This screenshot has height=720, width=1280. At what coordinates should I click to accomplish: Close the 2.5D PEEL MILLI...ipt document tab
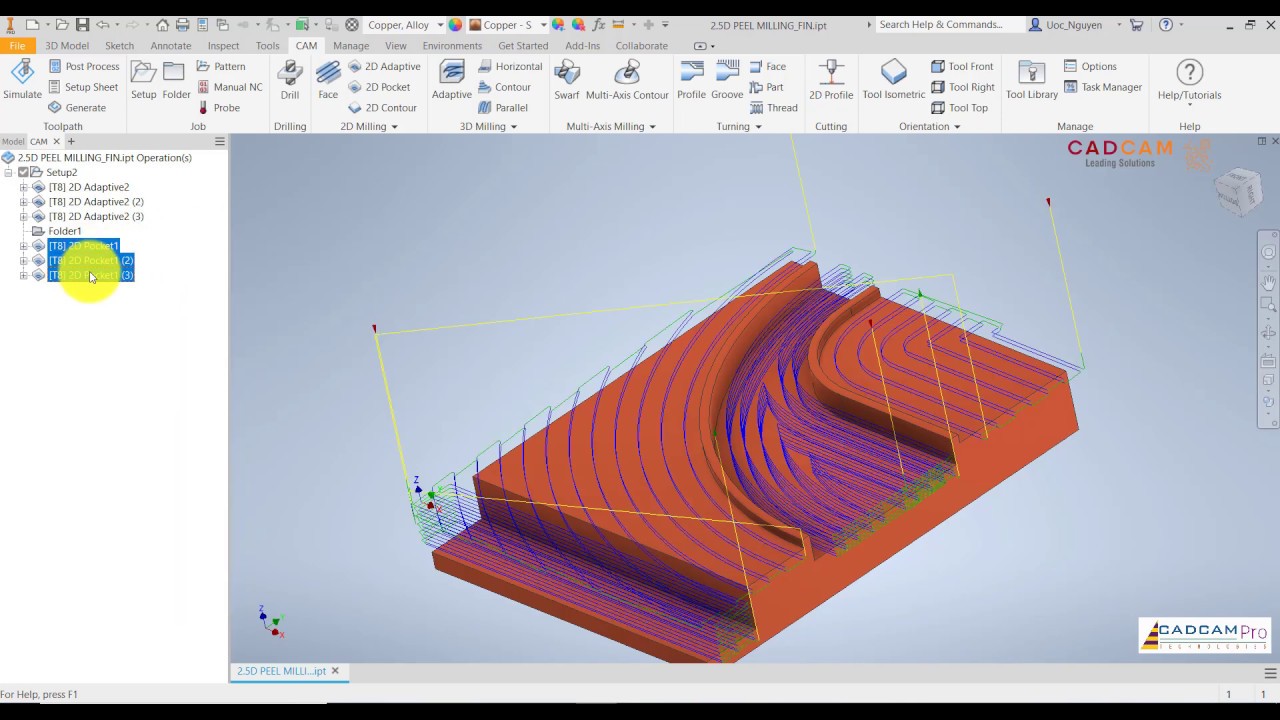[335, 671]
